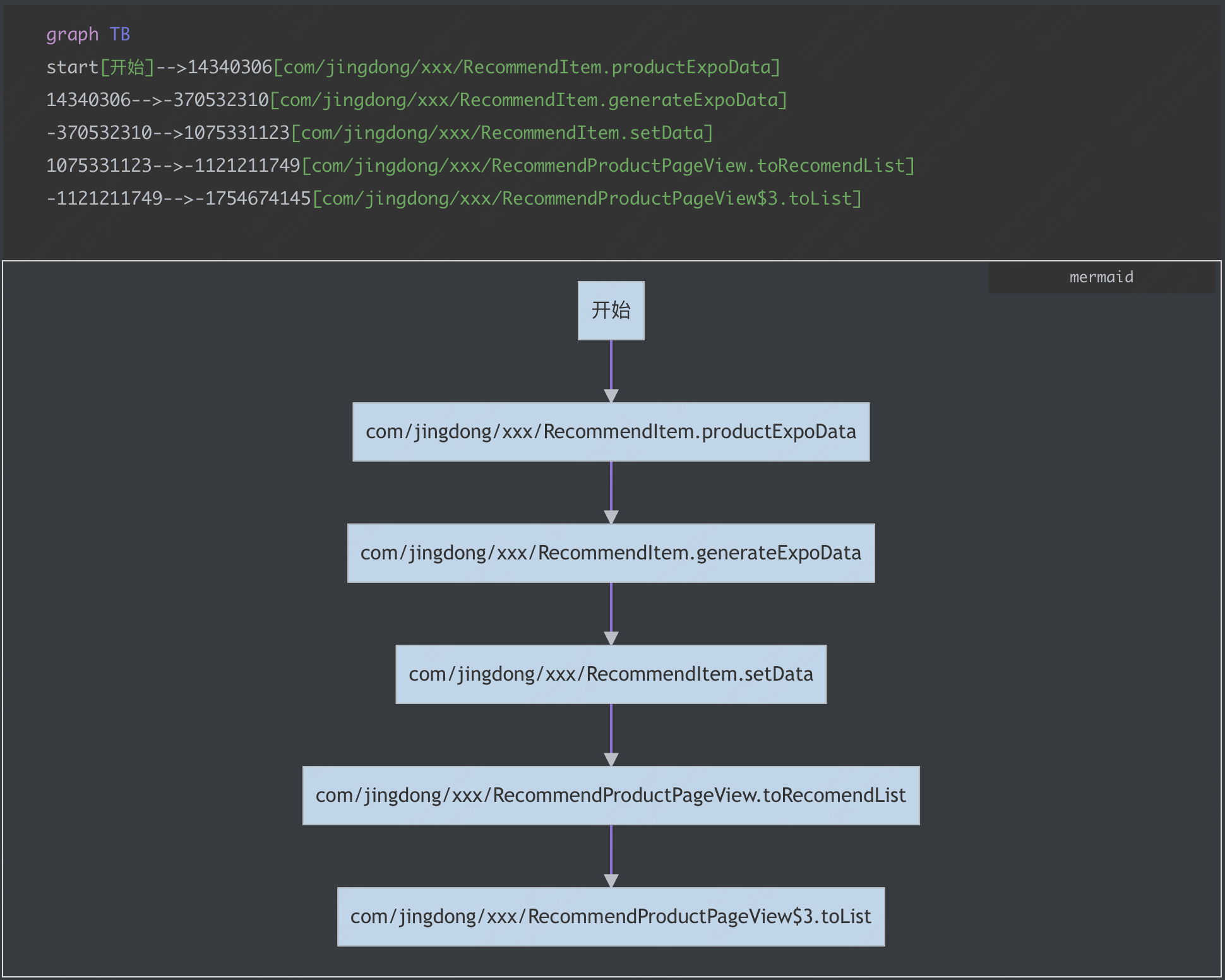Click the 'TB' direction keyword in code
The height and width of the screenshot is (980, 1225).
[119, 34]
